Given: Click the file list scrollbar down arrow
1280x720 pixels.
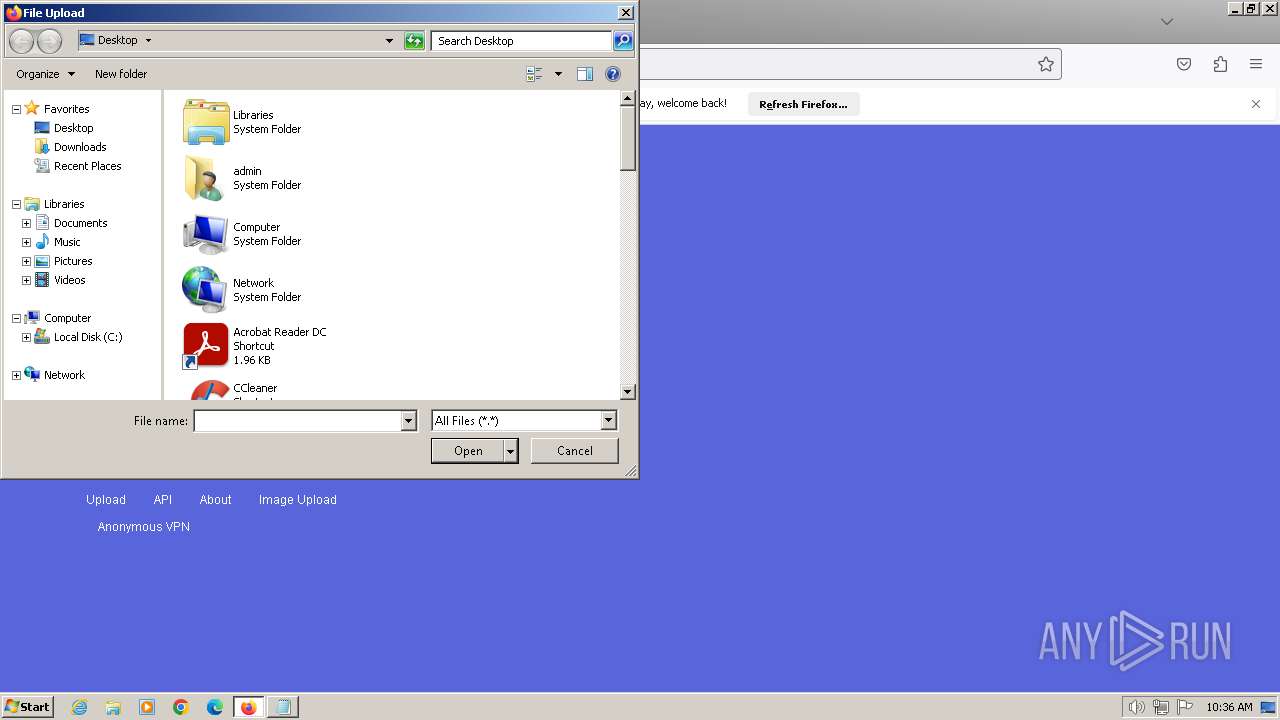Looking at the screenshot, I should coord(628,393).
